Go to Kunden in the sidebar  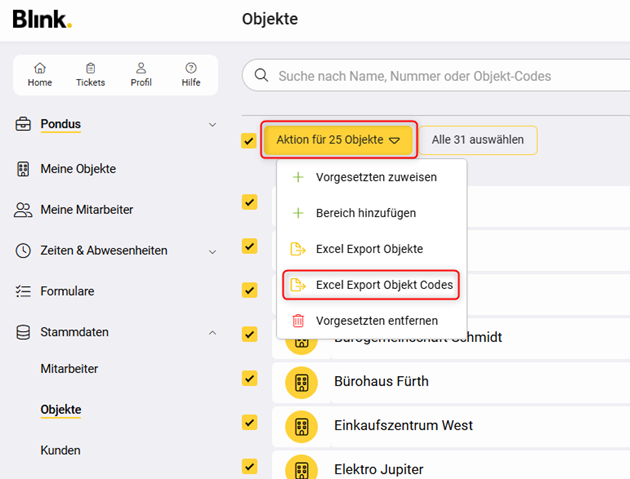tap(60, 451)
